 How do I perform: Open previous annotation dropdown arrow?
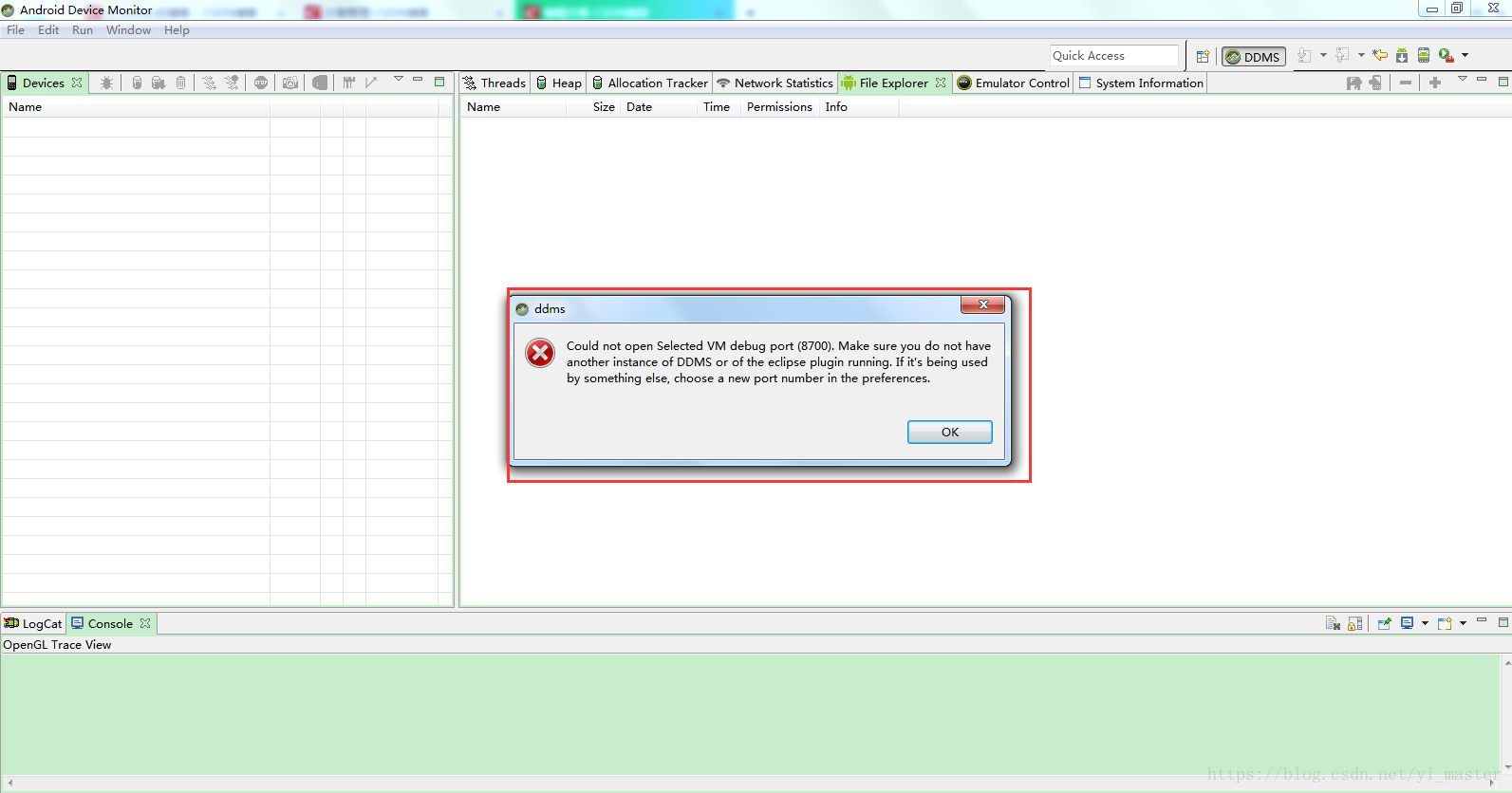pyautogui.click(x=1361, y=55)
